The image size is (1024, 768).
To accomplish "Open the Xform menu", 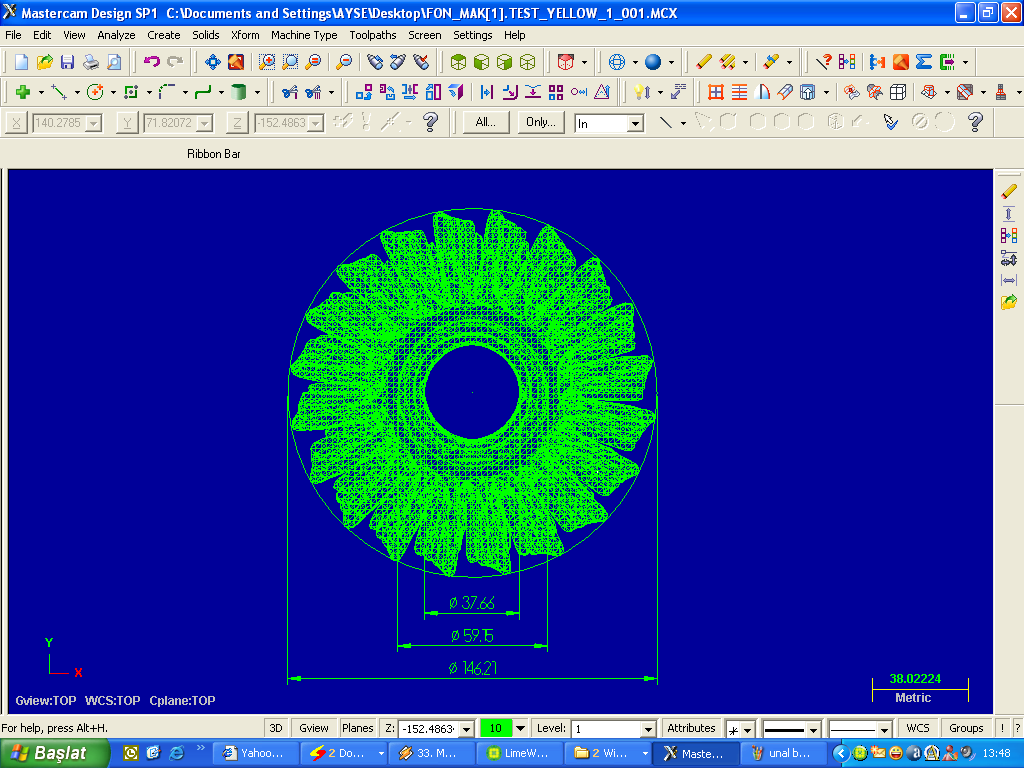I will (x=245, y=35).
